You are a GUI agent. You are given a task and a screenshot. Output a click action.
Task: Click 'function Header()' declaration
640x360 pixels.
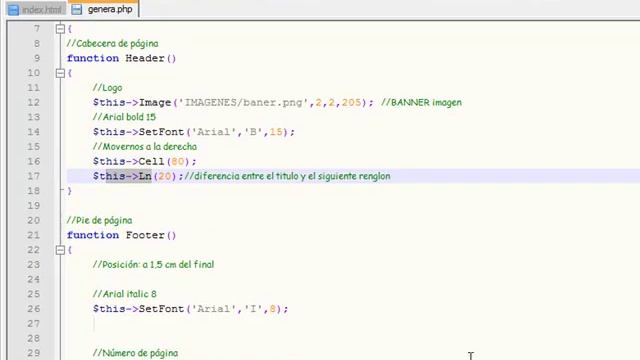click(122, 58)
